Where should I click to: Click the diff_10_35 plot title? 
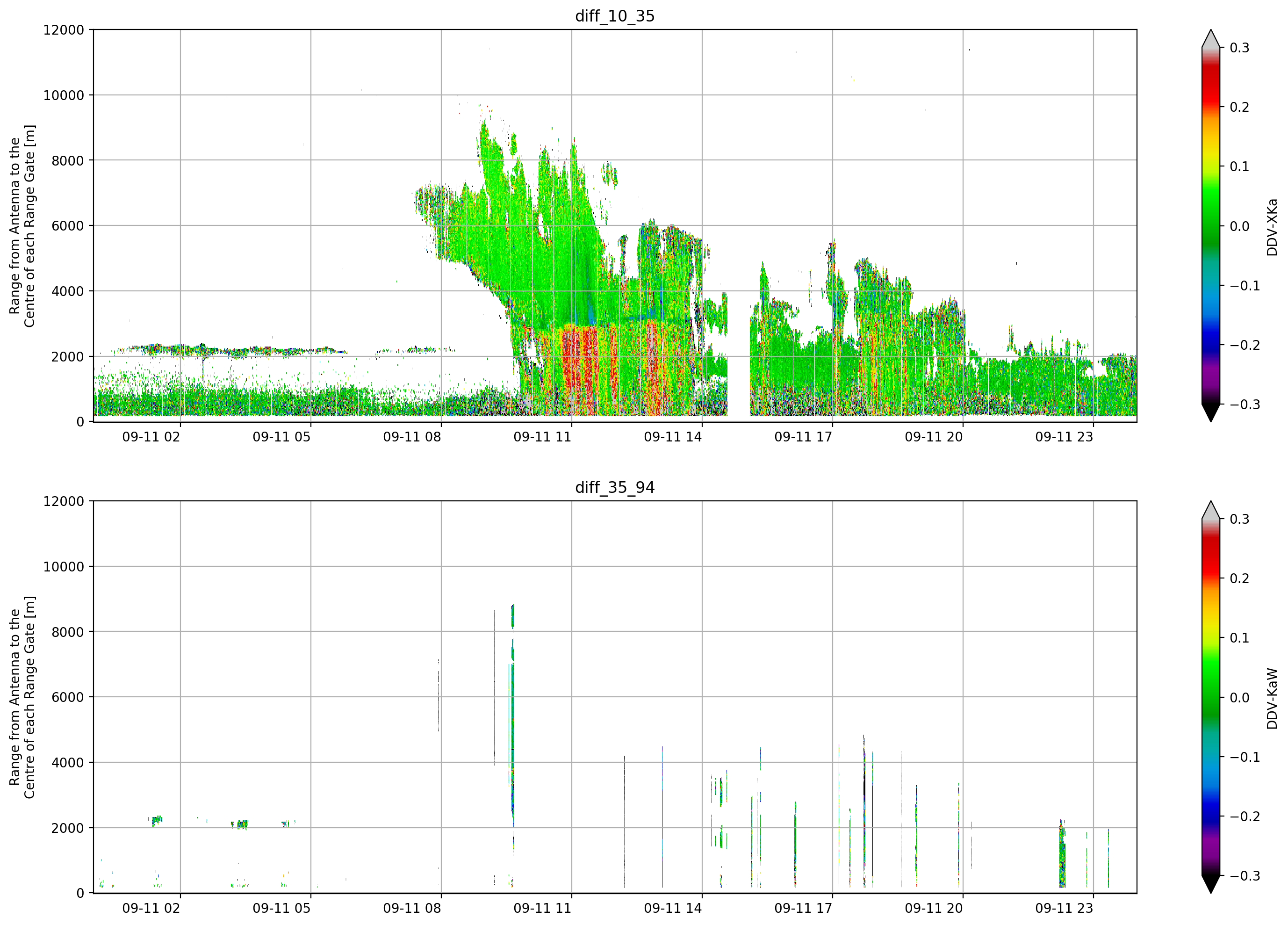pos(614,16)
